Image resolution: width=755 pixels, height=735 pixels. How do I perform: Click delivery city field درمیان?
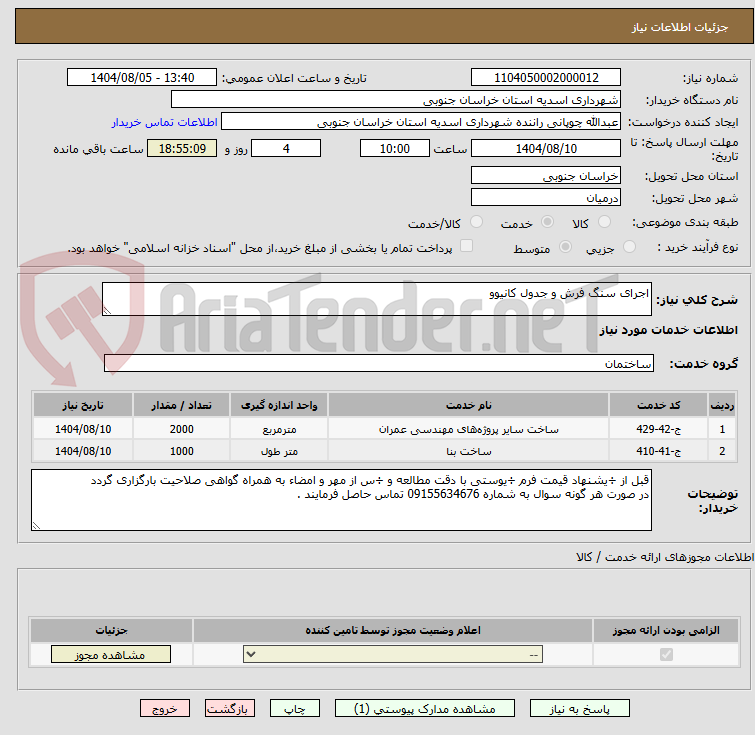[546, 197]
